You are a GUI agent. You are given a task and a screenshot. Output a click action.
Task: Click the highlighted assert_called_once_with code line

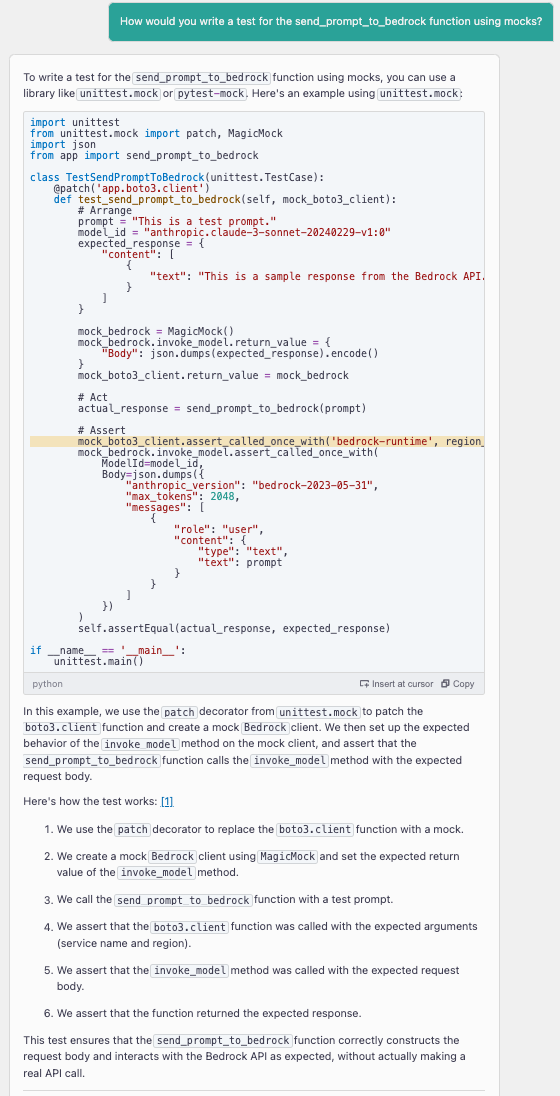point(257,442)
